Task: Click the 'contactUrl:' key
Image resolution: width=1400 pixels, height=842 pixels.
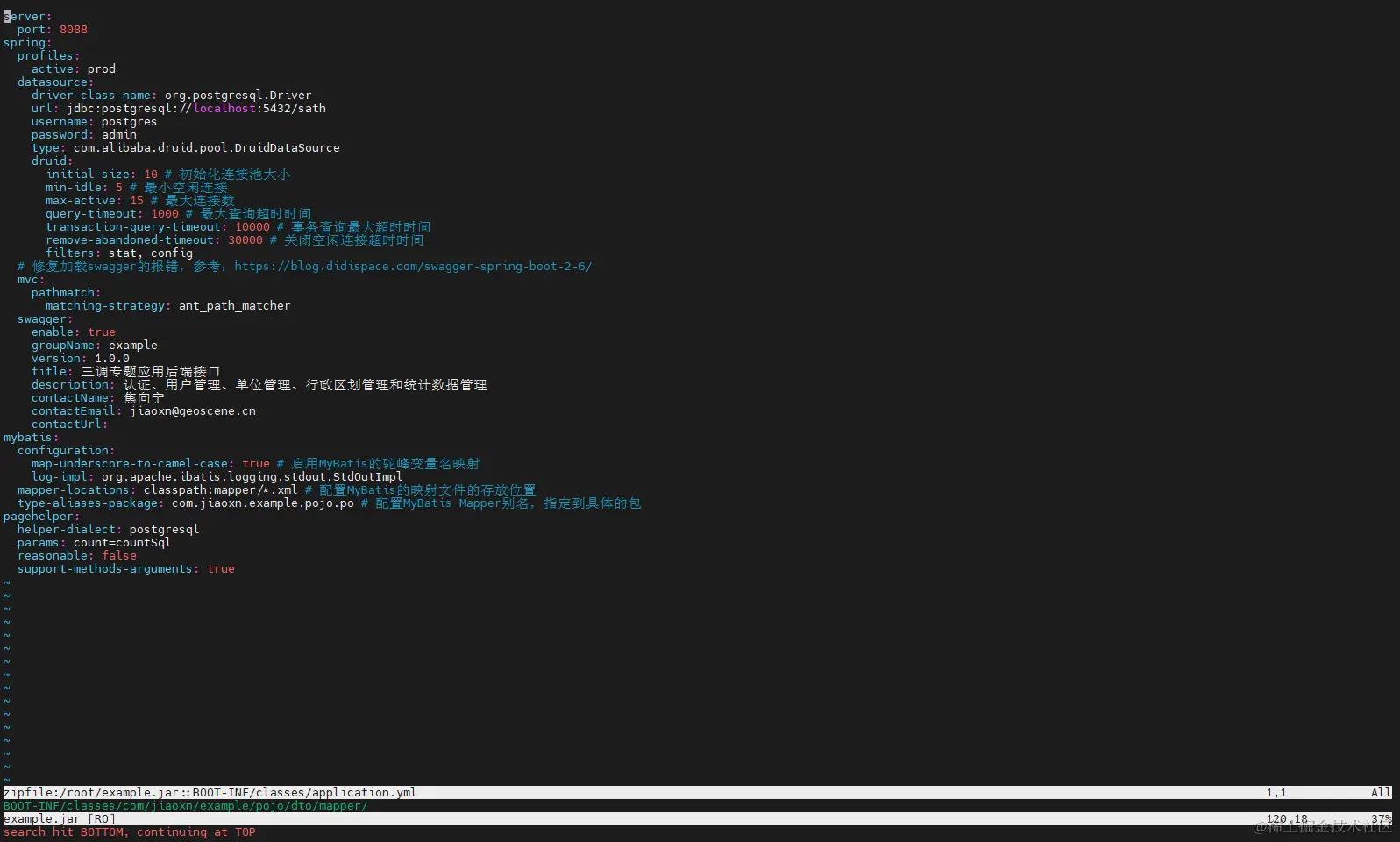Action: (69, 425)
